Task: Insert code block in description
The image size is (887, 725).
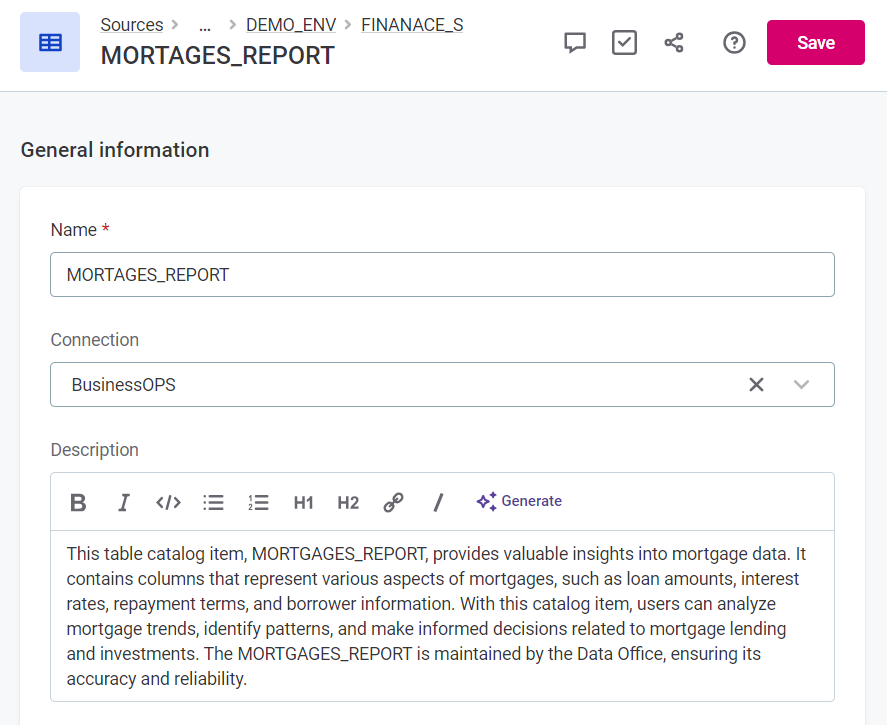Action: (x=168, y=502)
